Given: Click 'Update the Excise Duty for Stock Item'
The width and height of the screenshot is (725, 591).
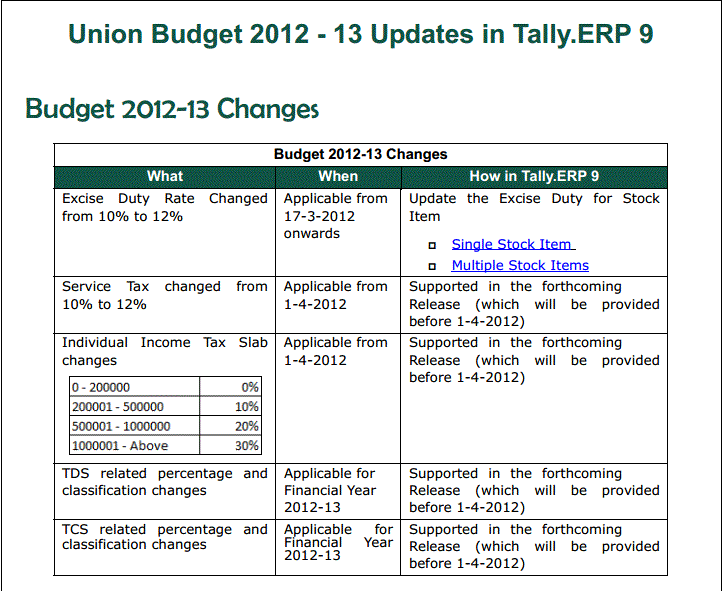Looking at the screenshot, I should [534, 207].
